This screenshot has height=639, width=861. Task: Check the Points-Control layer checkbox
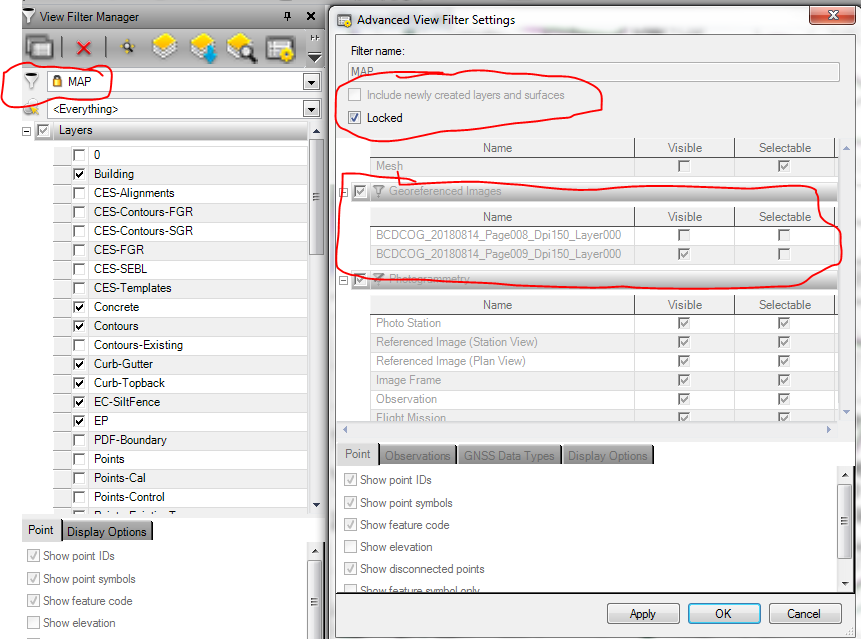79,497
